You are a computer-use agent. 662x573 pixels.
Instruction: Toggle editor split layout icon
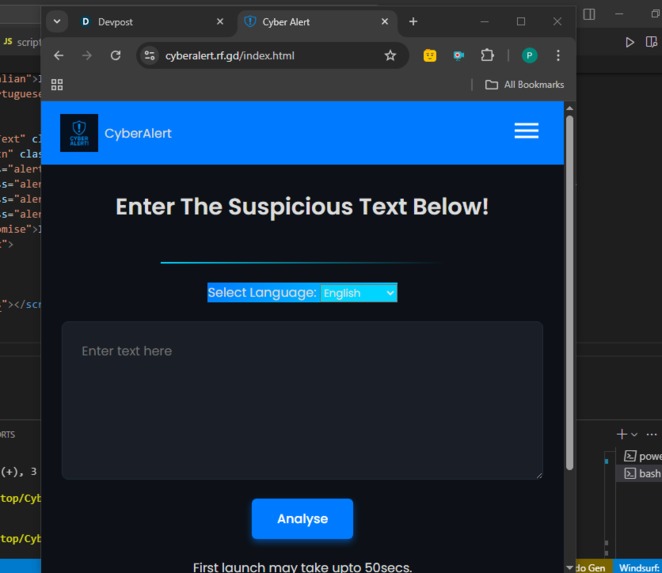coord(589,14)
